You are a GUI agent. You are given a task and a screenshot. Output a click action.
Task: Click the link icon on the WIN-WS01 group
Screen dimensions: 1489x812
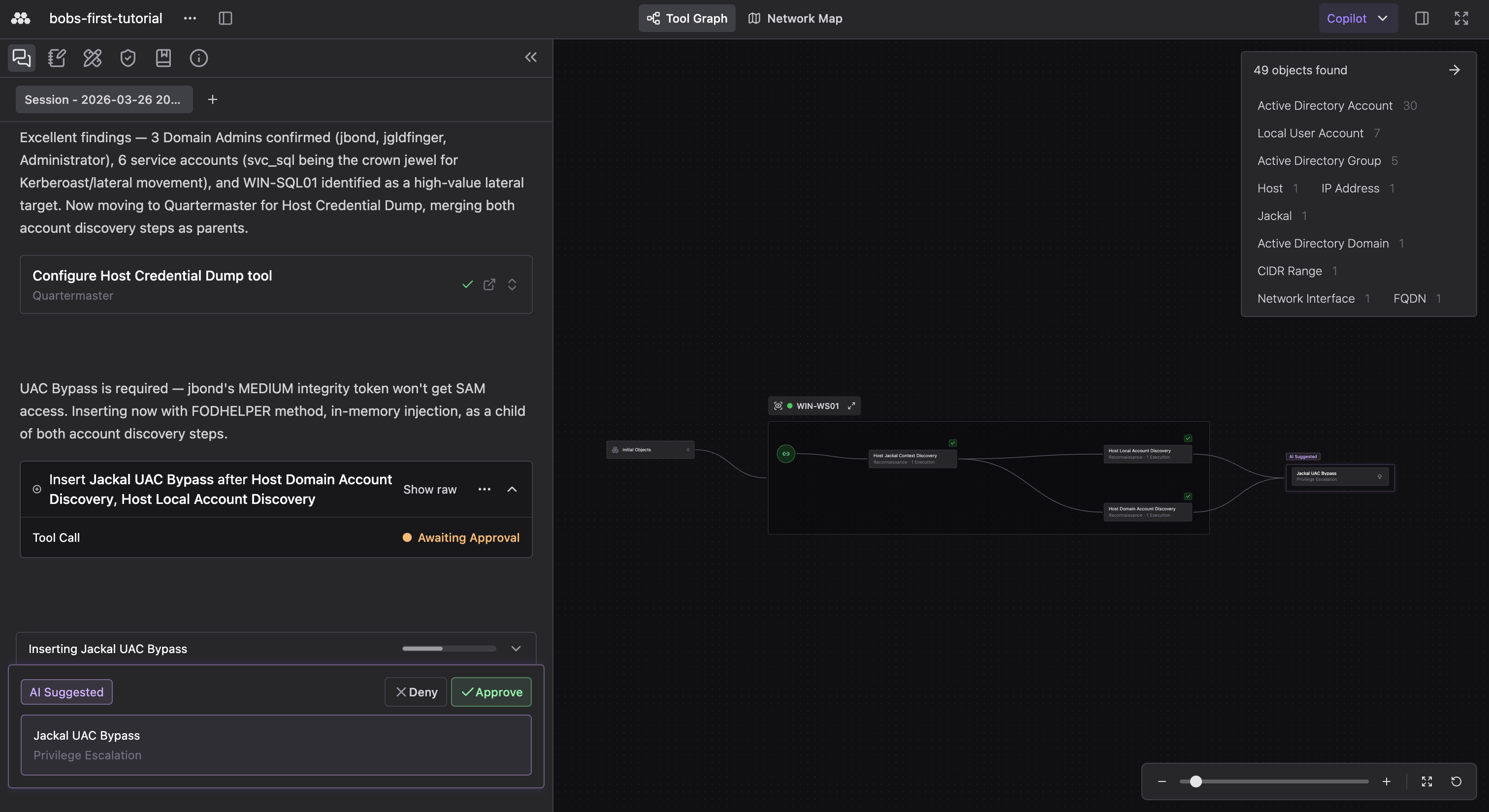[x=785, y=453]
